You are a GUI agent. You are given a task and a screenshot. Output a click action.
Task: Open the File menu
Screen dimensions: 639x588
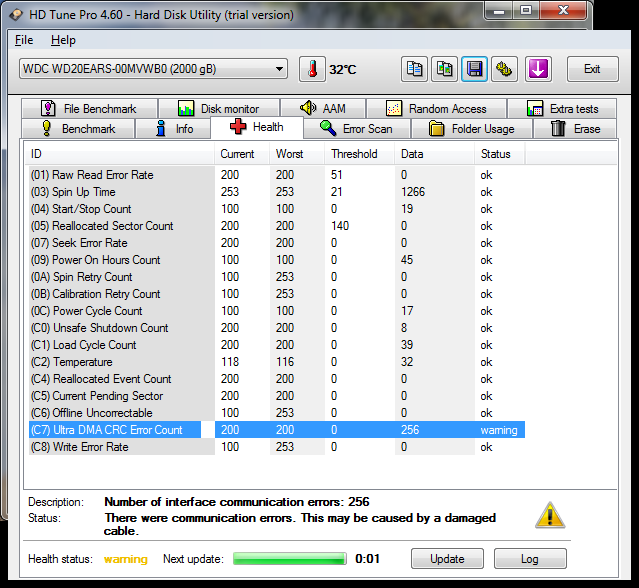click(x=24, y=40)
